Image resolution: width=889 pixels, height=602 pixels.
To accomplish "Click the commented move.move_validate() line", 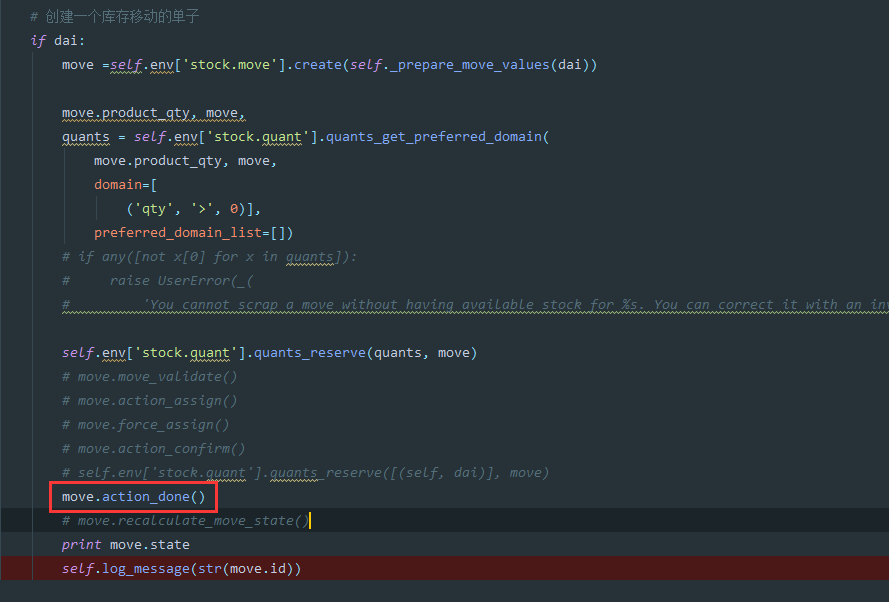I will click(150, 377).
